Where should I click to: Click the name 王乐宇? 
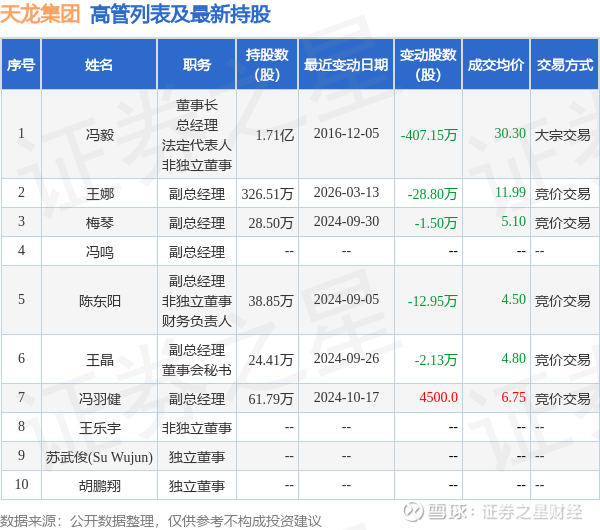99,428
